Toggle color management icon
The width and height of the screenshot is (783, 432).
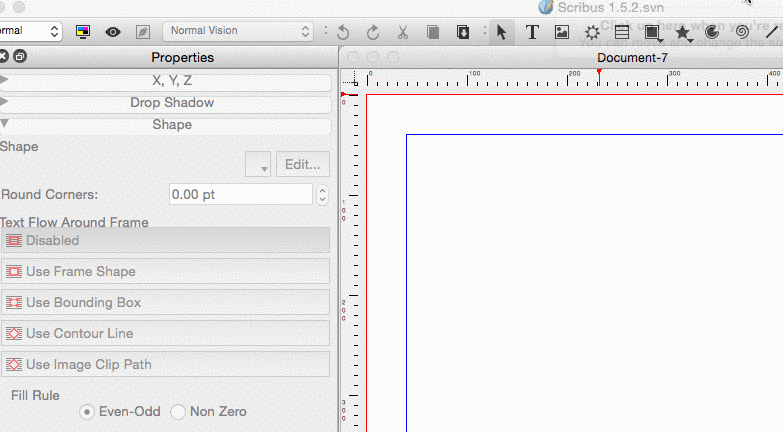(x=83, y=32)
